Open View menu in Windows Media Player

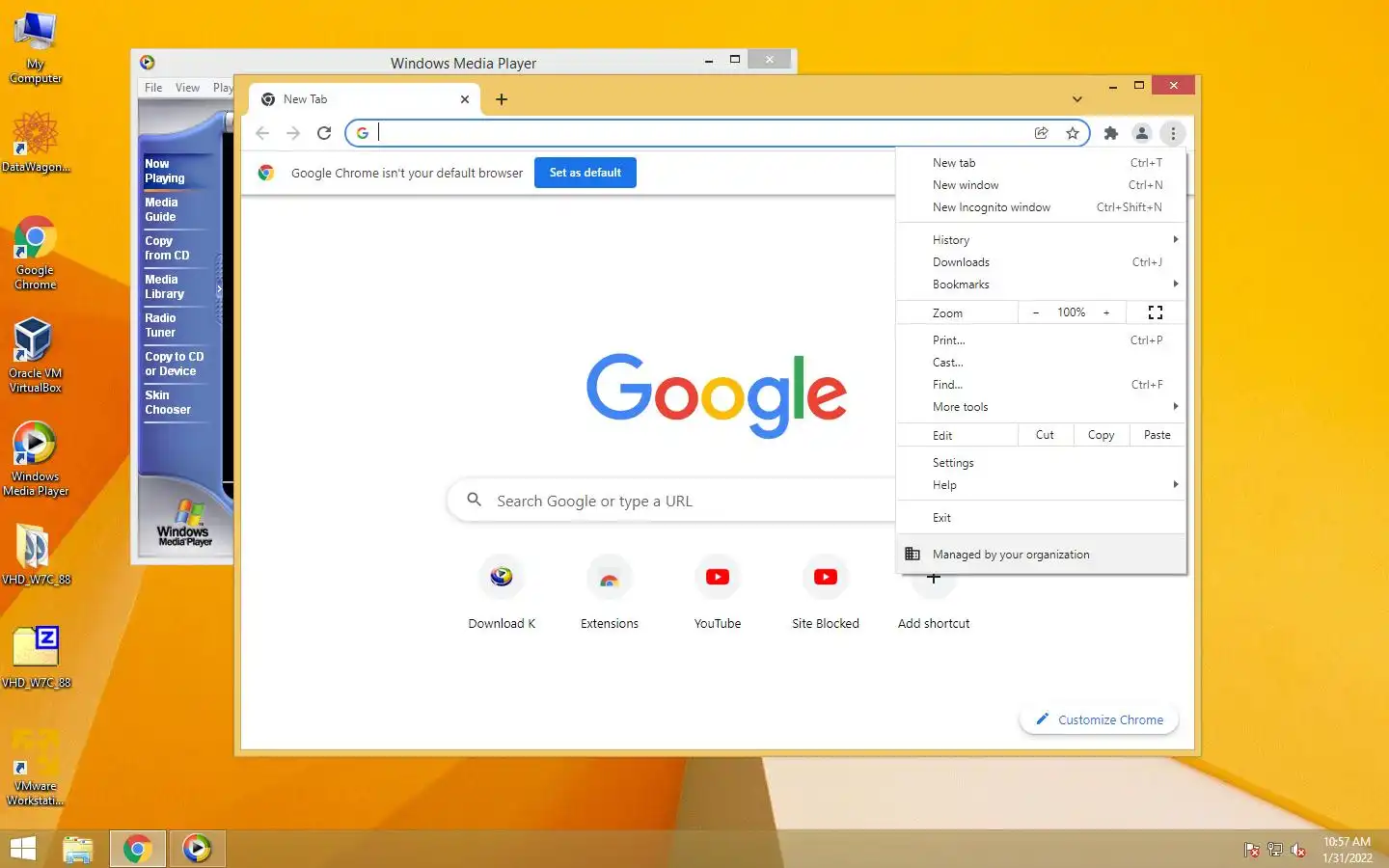pyautogui.click(x=187, y=88)
